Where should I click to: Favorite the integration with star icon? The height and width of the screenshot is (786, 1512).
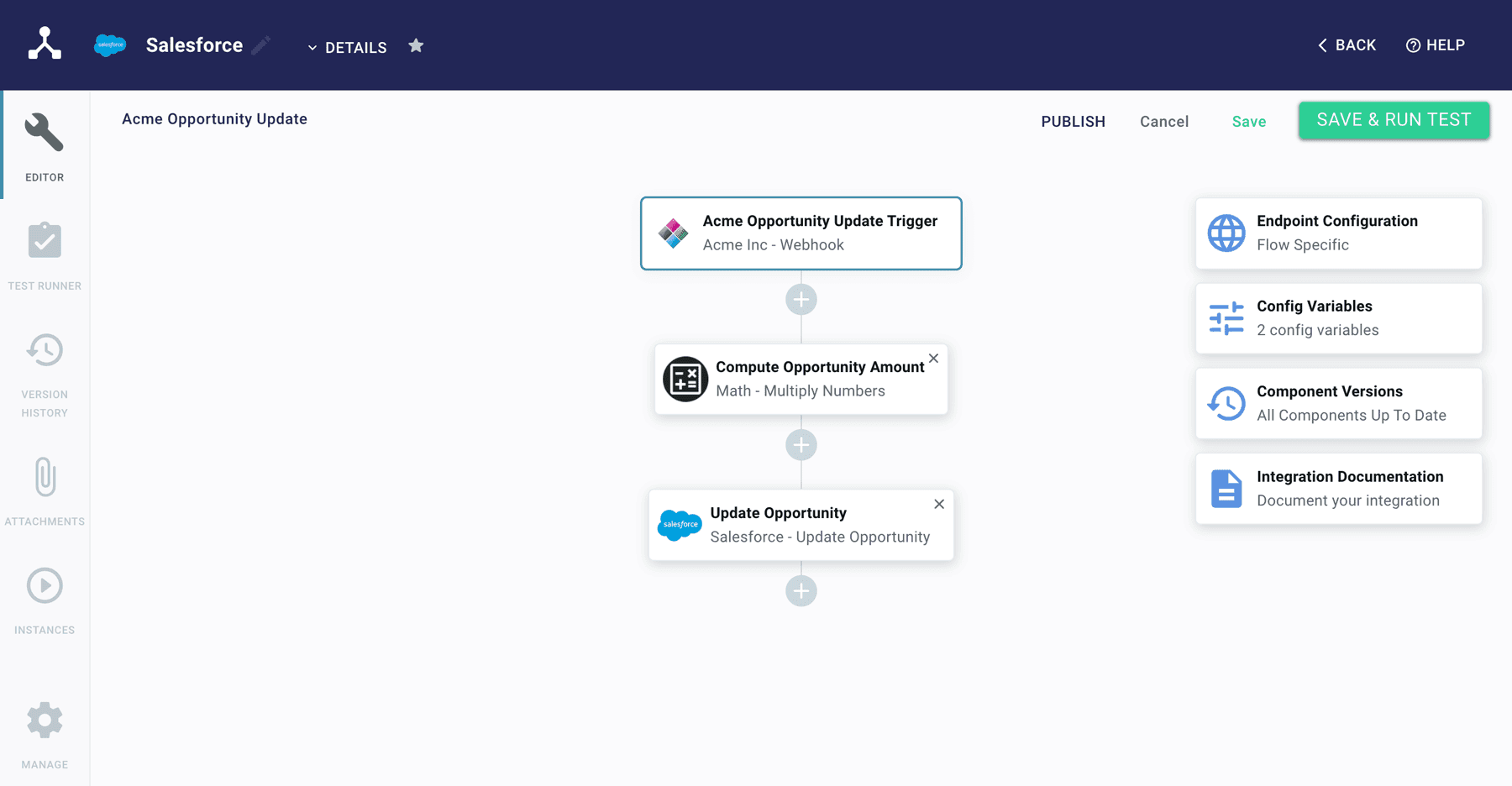tap(416, 46)
